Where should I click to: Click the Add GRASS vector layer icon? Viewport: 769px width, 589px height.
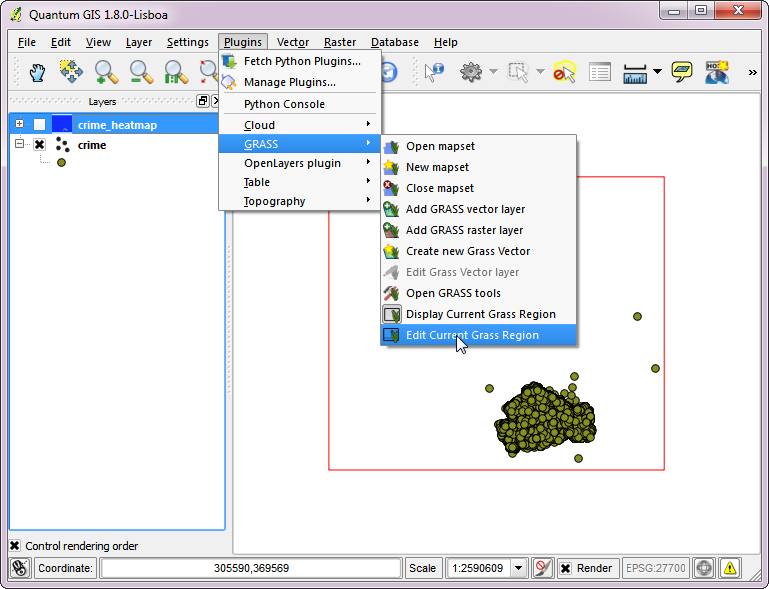[391, 209]
